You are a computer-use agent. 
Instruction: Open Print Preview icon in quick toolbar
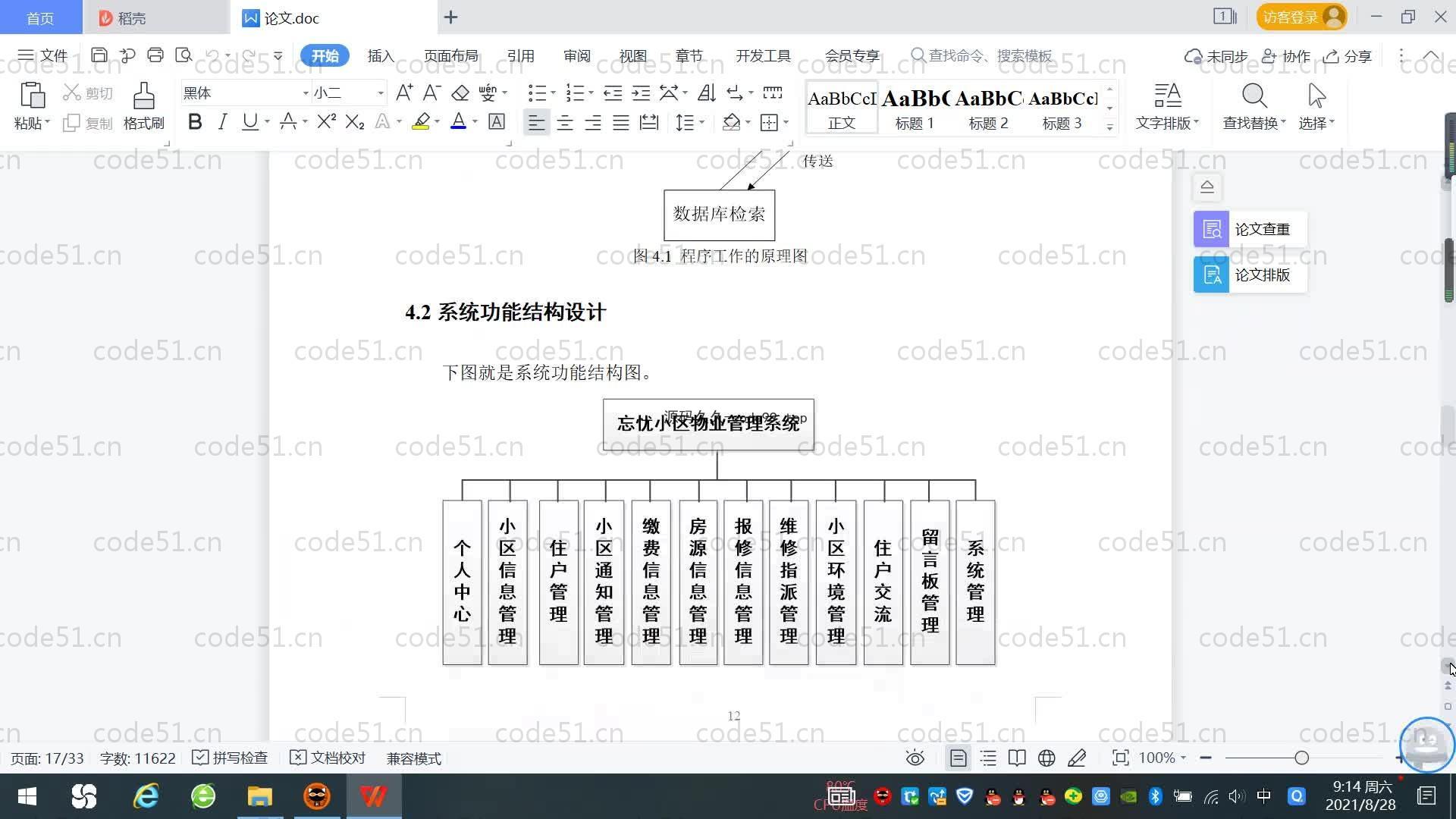(184, 55)
